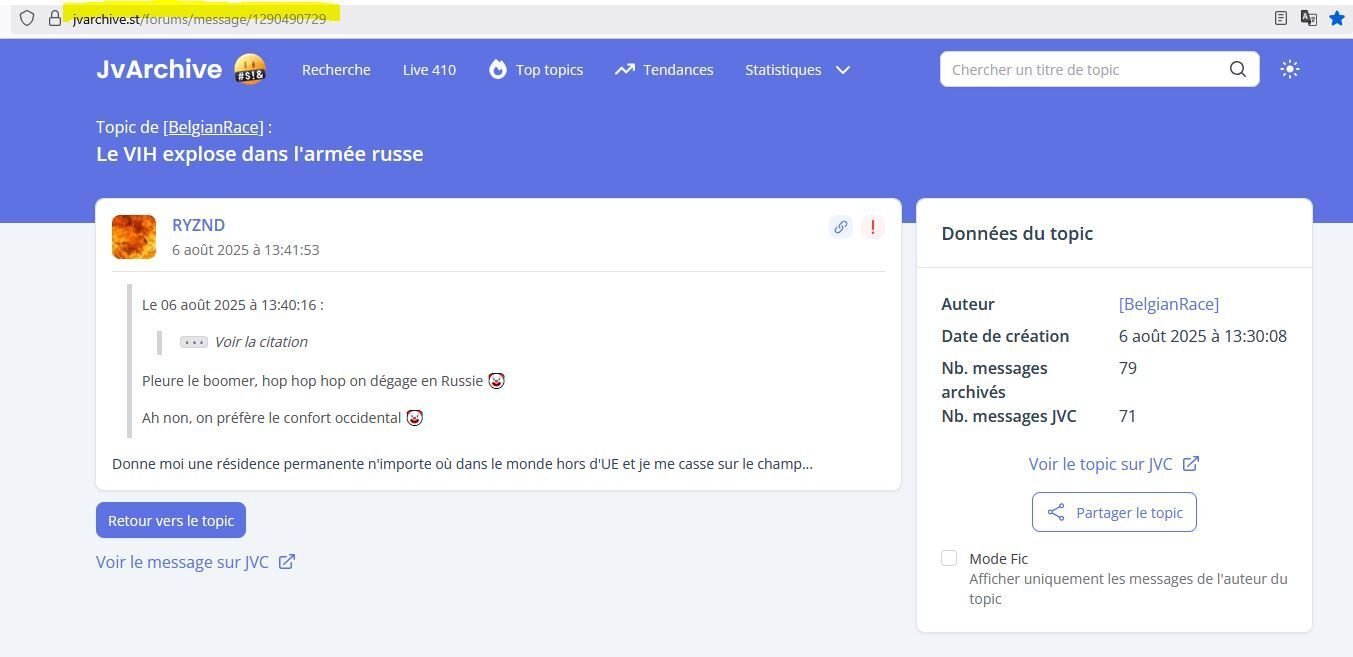Go to the Tendances section
The width and height of the screenshot is (1353, 657).
[x=664, y=69]
